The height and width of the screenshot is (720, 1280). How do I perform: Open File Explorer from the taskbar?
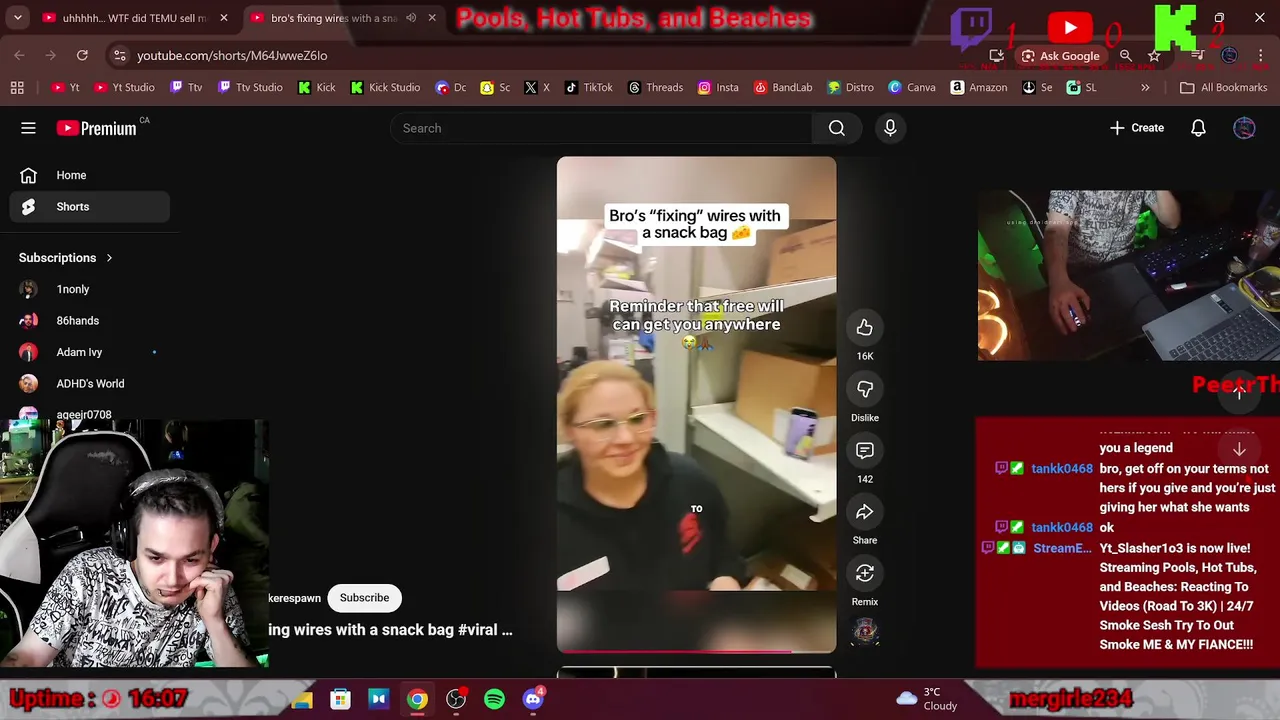coord(302,699)
